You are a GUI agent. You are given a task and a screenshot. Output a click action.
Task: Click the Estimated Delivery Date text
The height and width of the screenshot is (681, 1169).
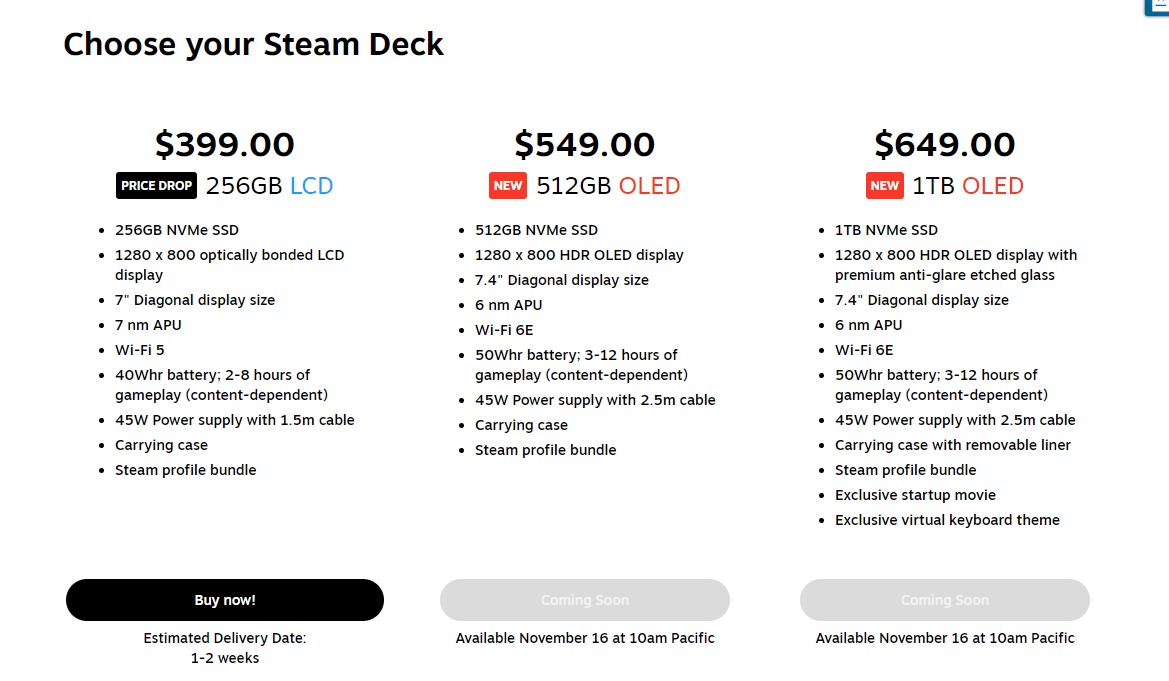coord(225,638)
